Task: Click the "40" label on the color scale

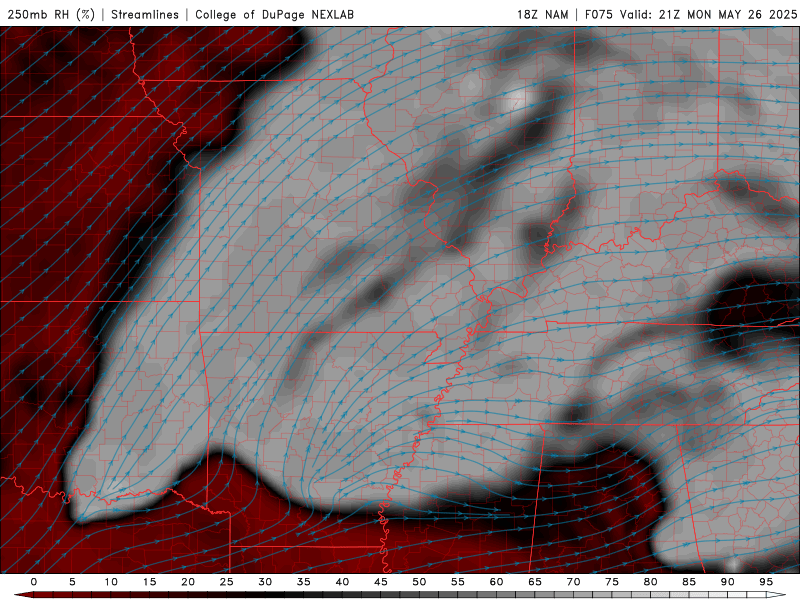Action: pos(342,582)
